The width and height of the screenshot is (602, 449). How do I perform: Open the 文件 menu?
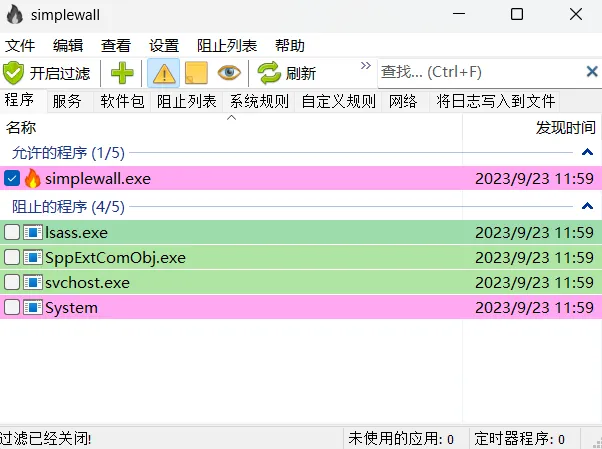coord(20,46)
